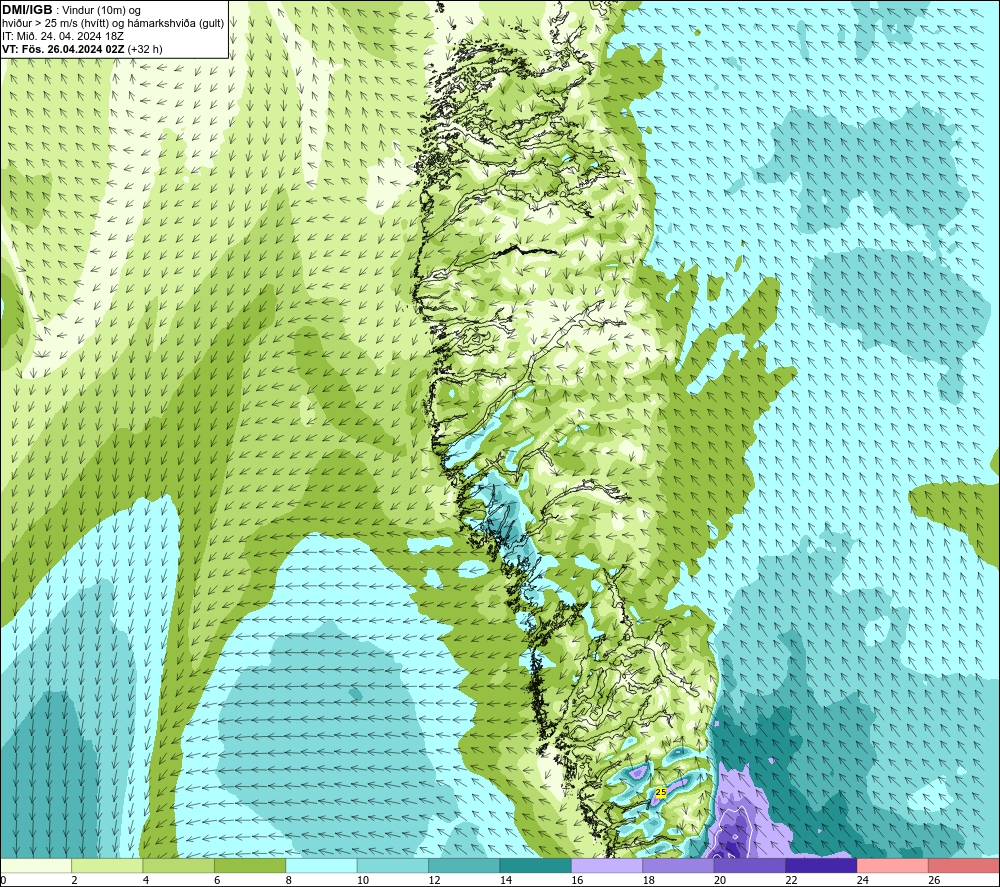This screenshot has width=1000, height=887.
Task: Select the dark green 6–8 m/s legend swatch
Action: coord(250,865)
